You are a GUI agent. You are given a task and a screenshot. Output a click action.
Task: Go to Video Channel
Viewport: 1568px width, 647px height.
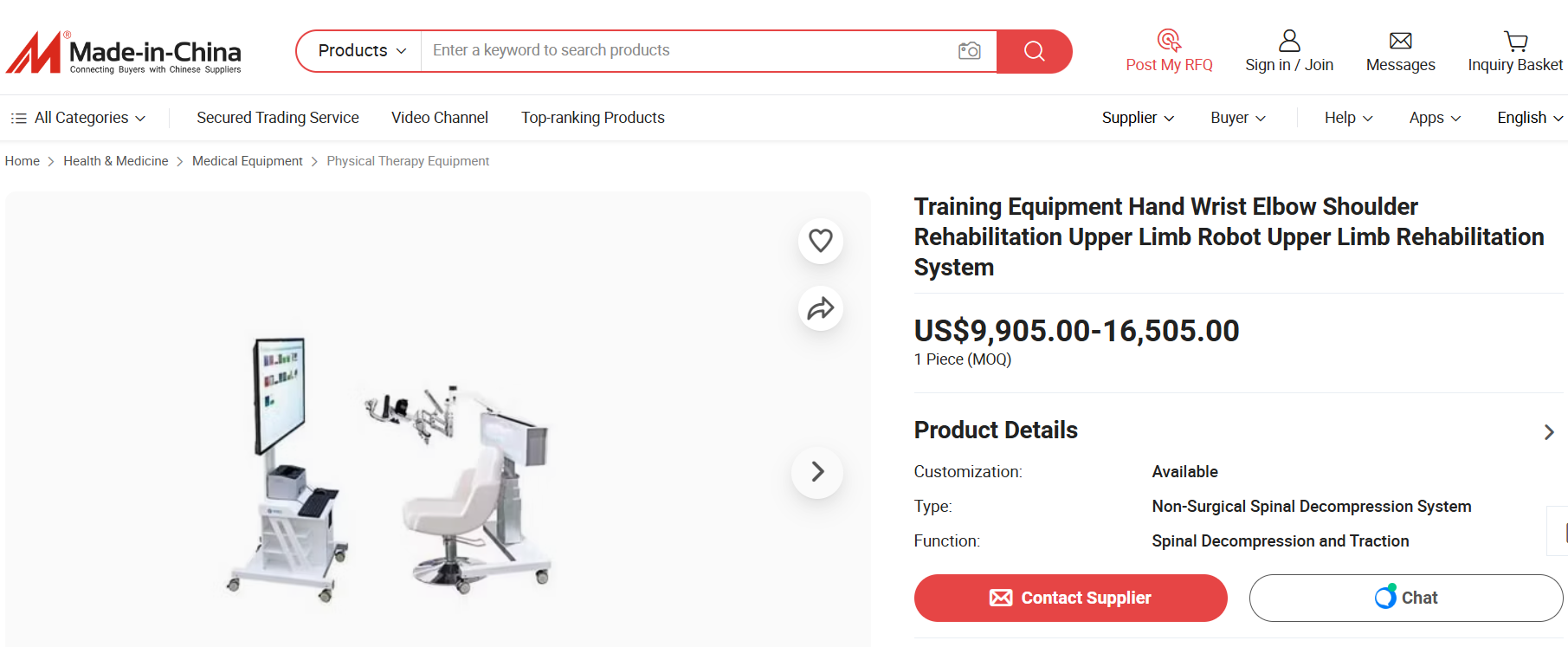pos(439,118)
